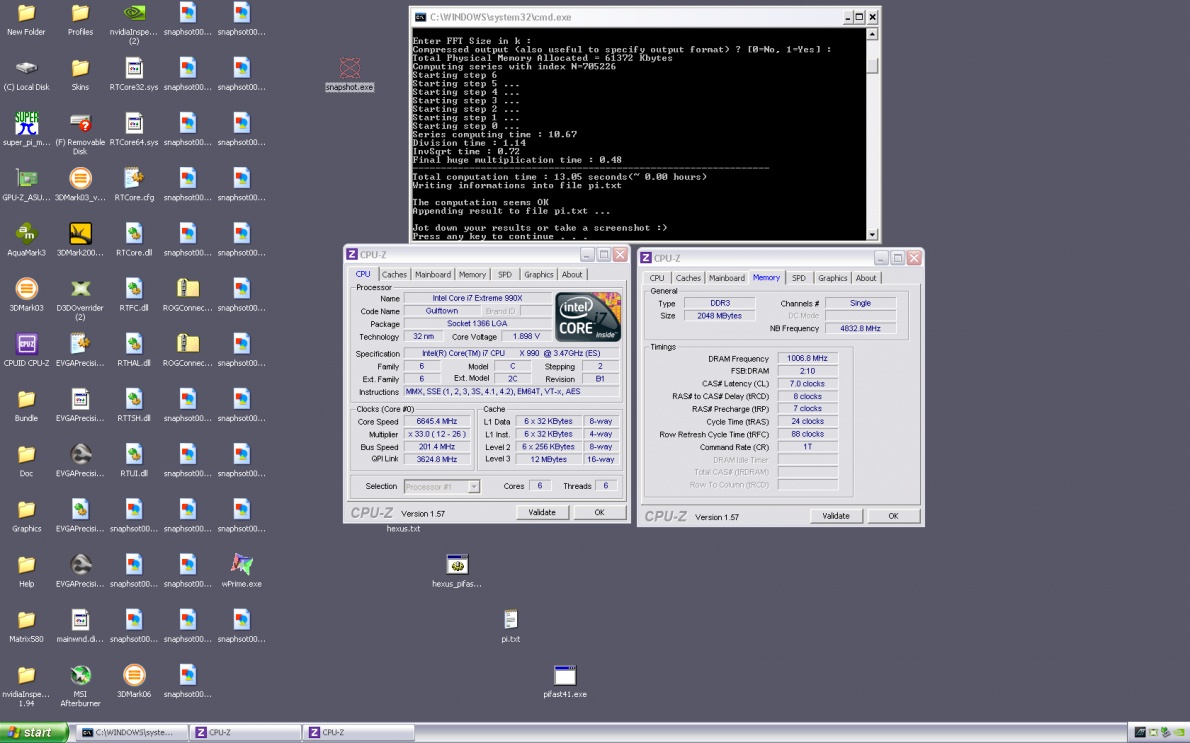The width and height of the screenshot is (1190, 743).
Task: Open cmd.exe title bar system menu icon
Action: (x=421, y=17)
